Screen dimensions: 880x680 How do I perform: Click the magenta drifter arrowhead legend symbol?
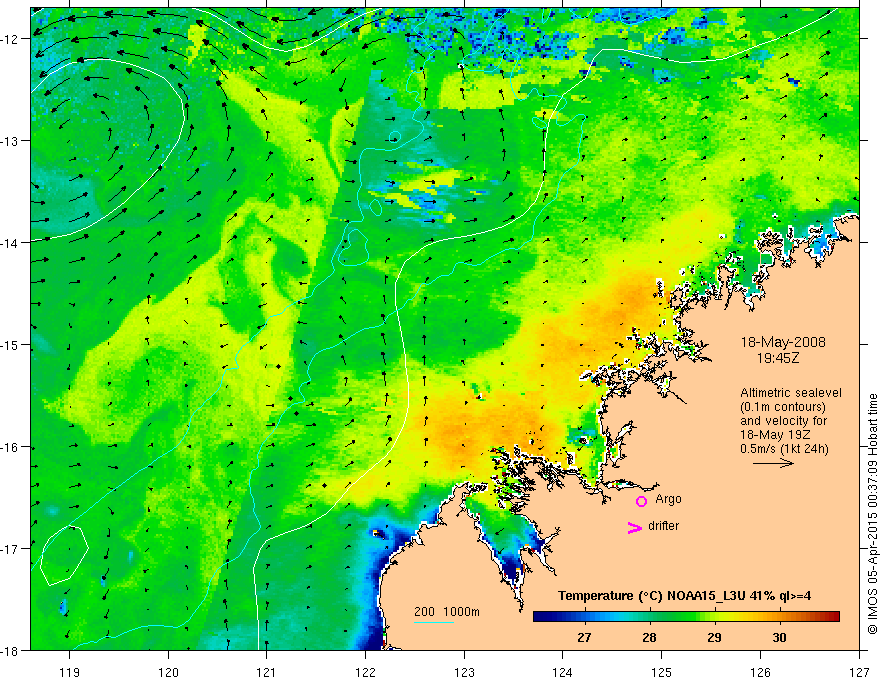tap(635, 527)
